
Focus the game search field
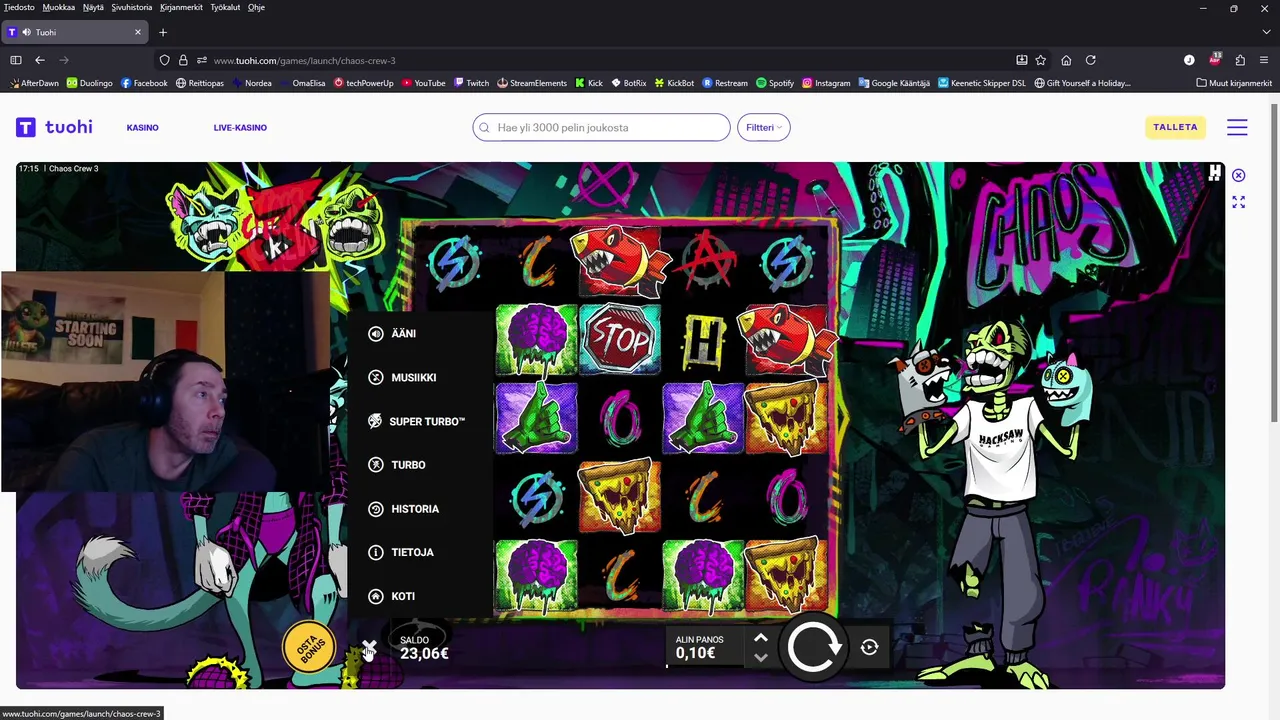click(602, 127)
